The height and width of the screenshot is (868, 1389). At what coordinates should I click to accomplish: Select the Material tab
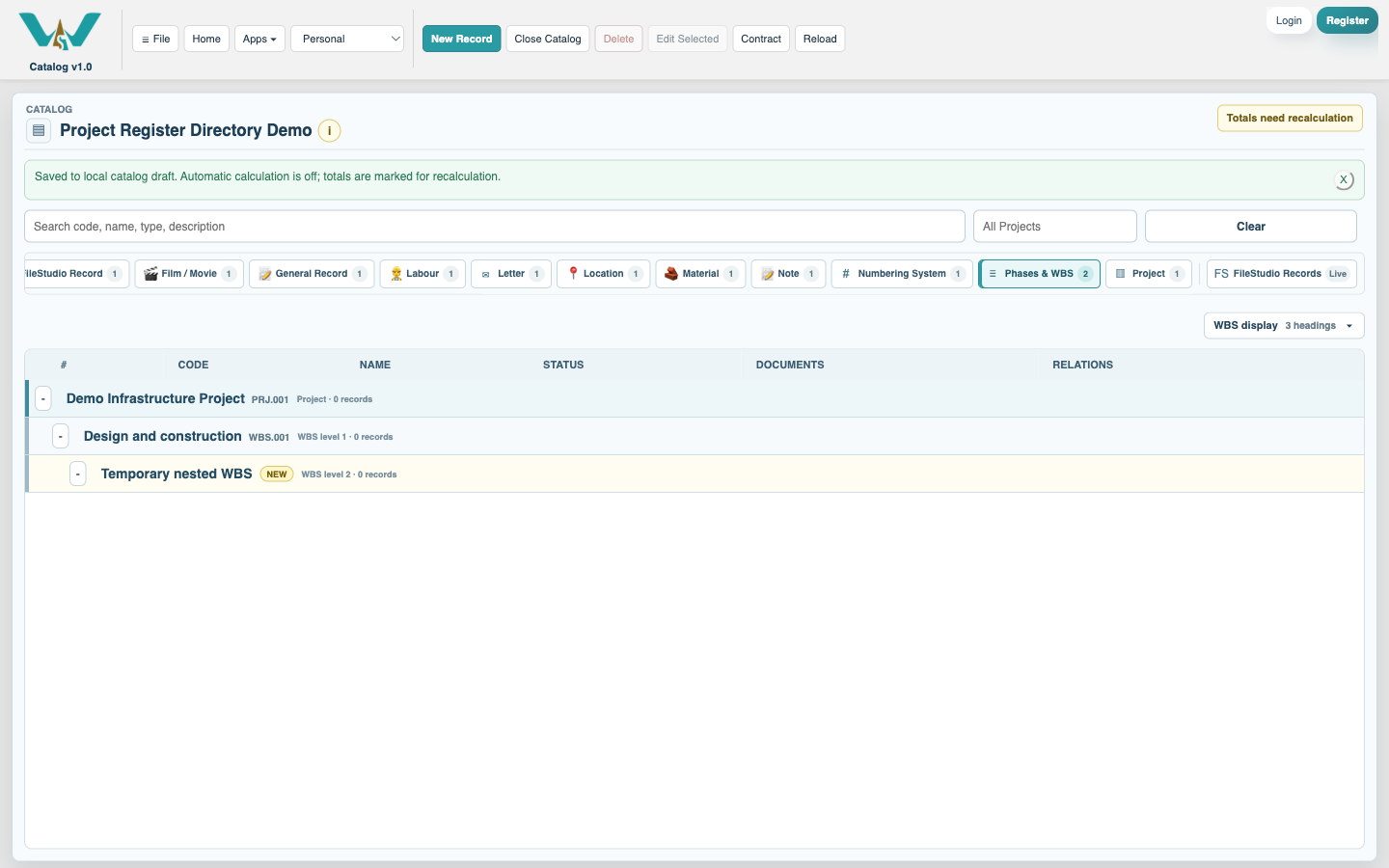click(700, 274)
